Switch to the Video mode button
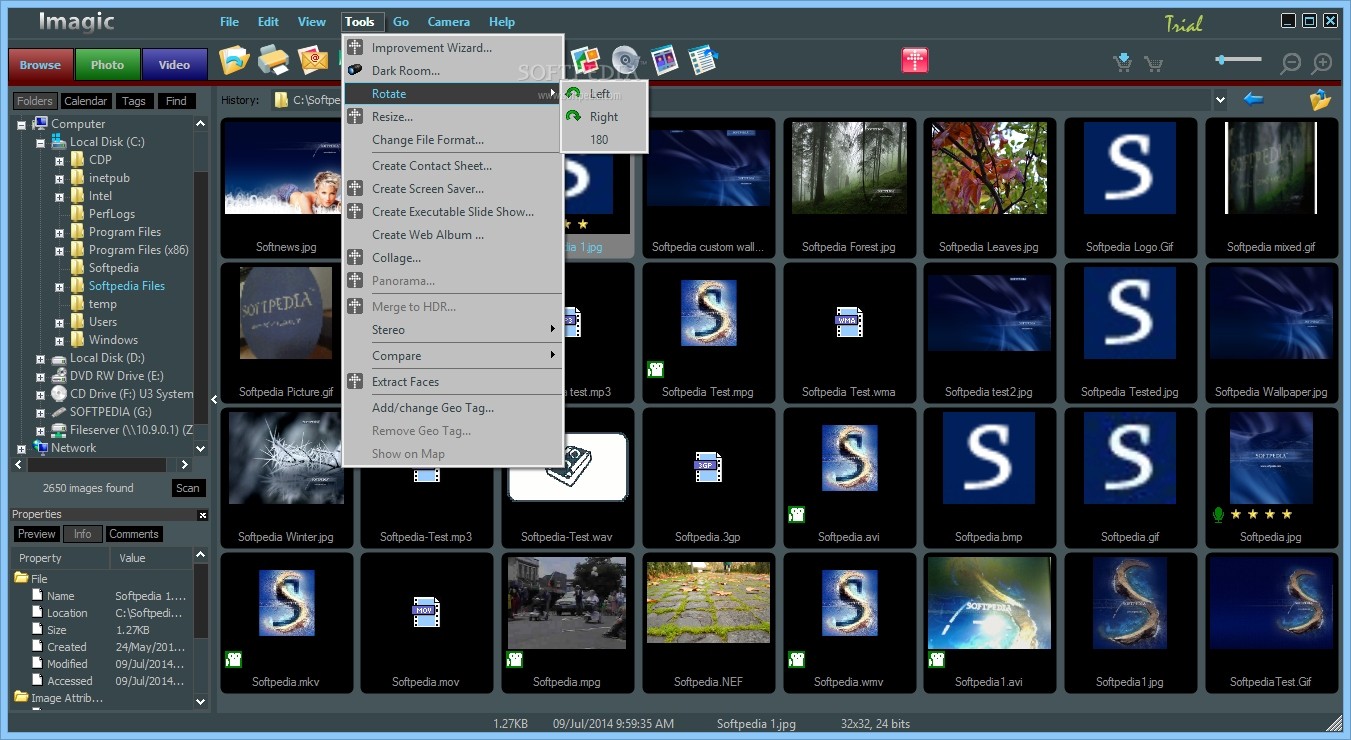This screenshot has height=740, width=1351. (x=174, y=65)
